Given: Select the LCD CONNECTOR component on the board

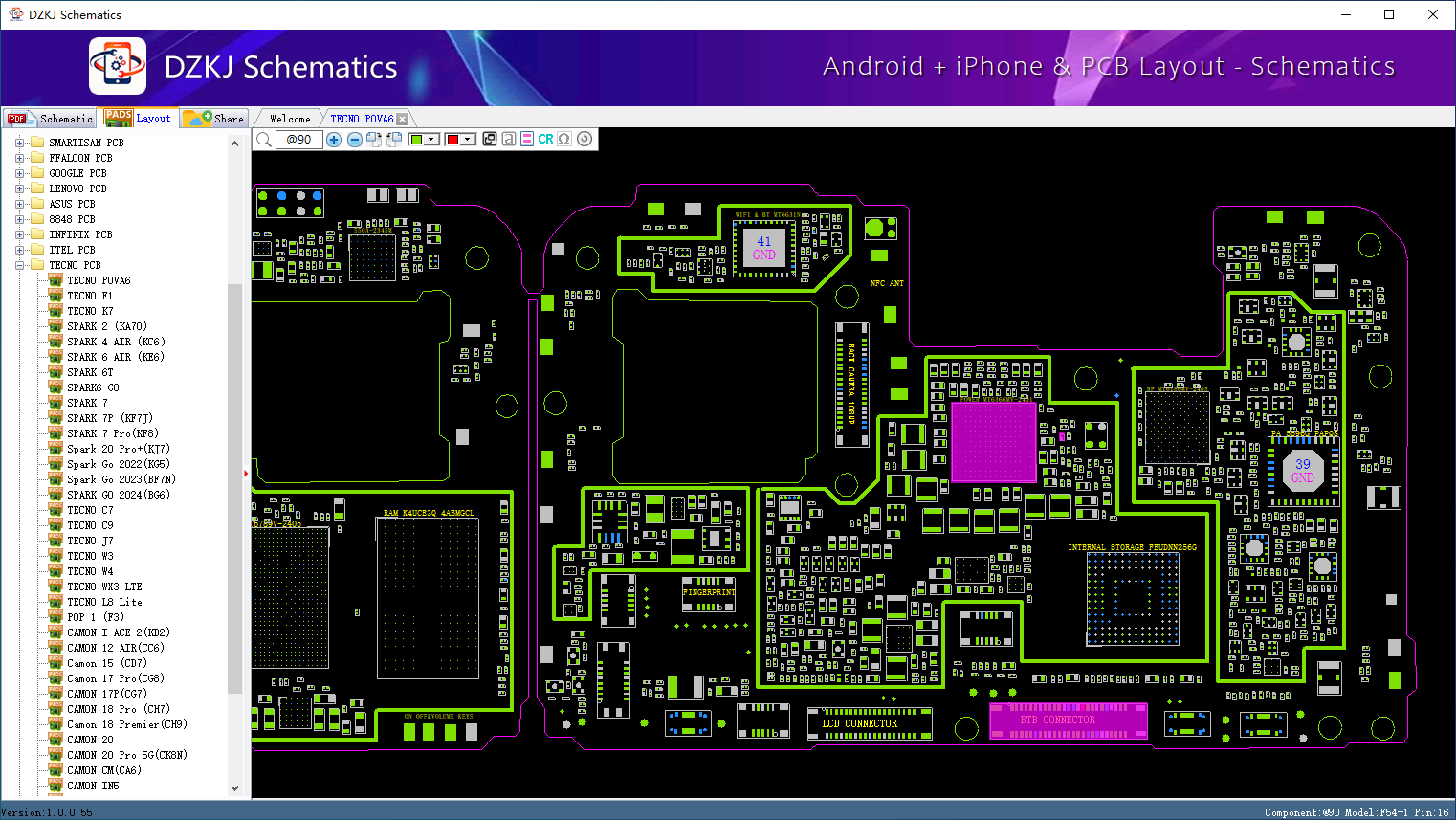Looking at the screenshot, I should click(x=870, y=723).
